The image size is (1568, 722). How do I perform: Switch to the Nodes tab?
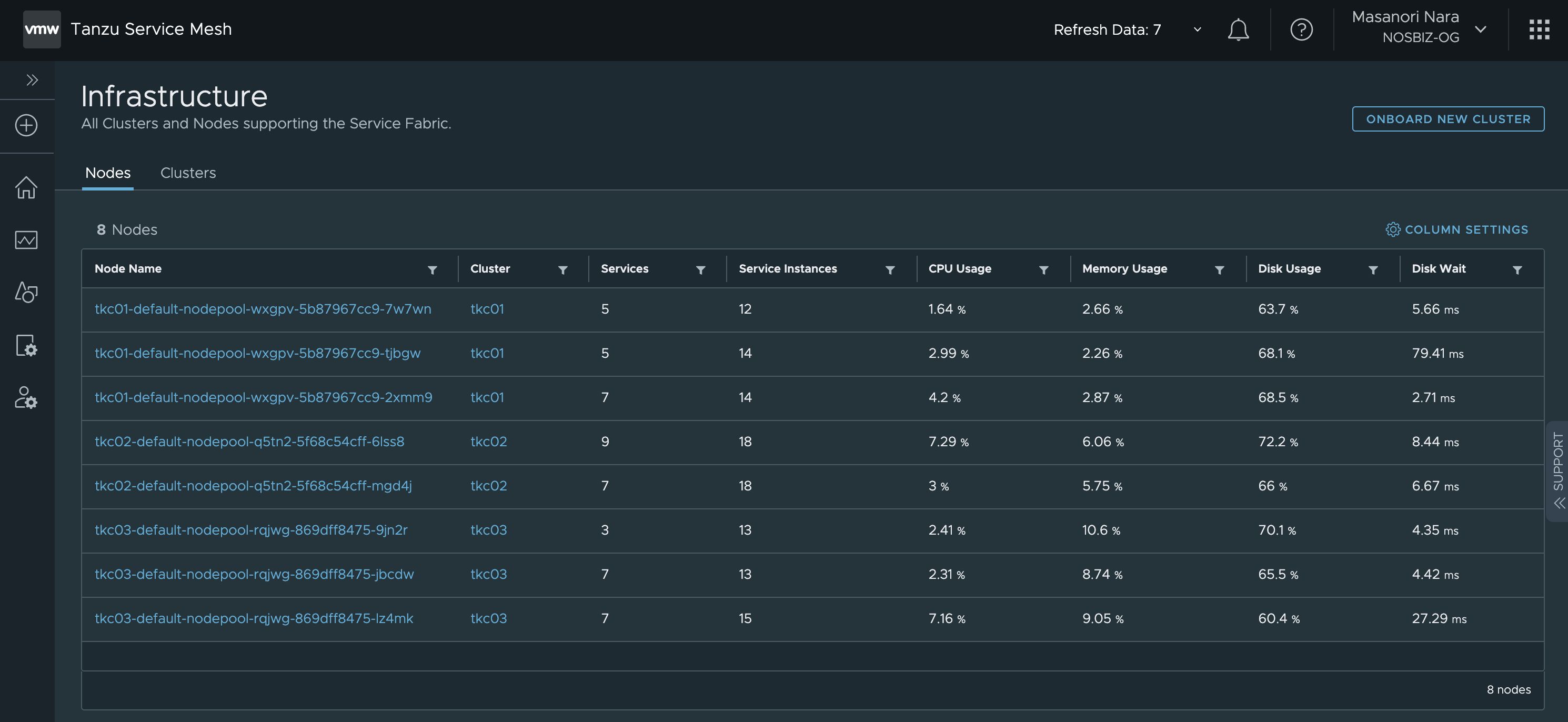pyautogui.click(x=108, y=173)
